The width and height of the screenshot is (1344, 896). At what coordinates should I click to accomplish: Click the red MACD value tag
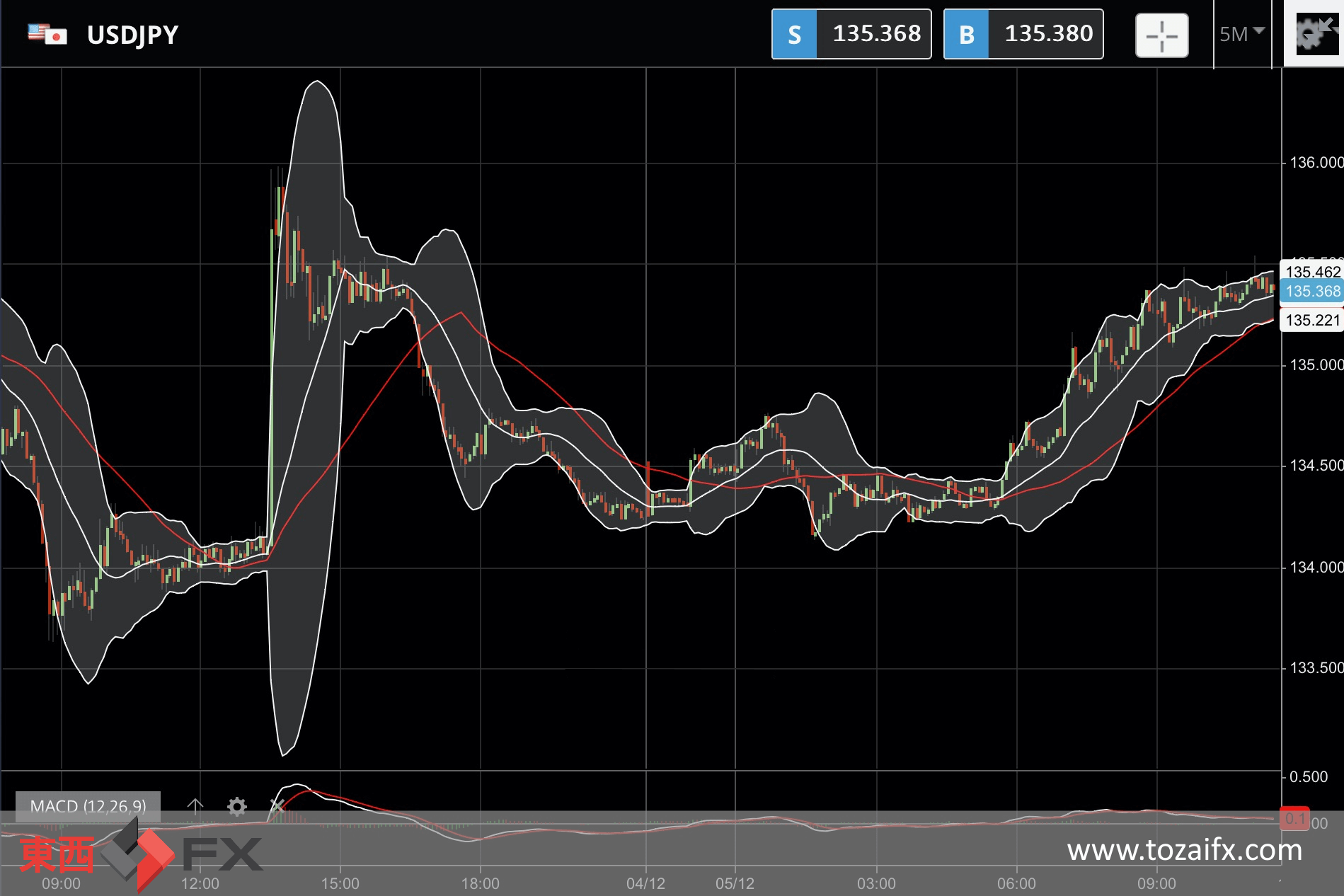point(1294,819)
